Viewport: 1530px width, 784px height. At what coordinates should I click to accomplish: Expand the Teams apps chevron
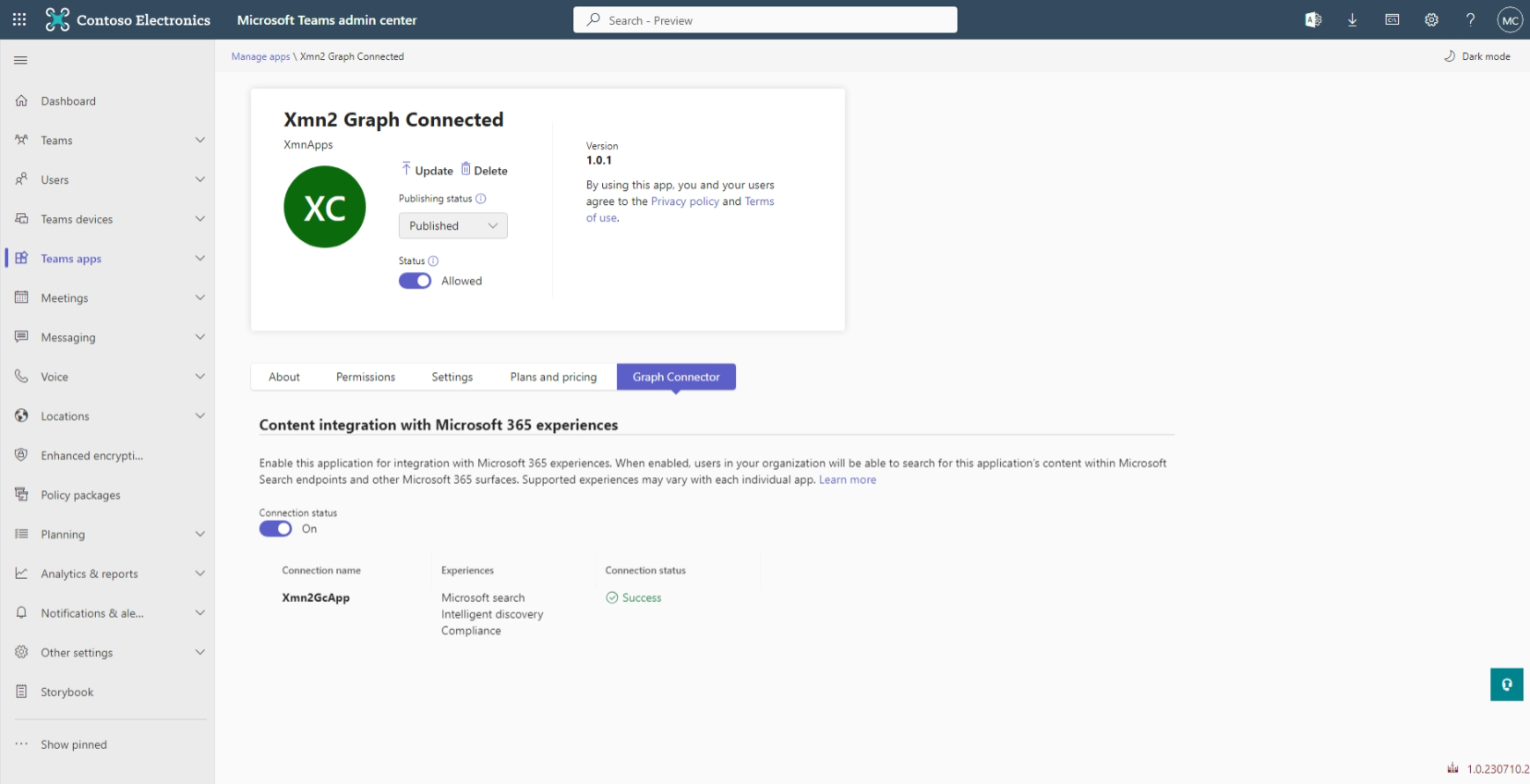pyautogui.click(x=200, y=258)
